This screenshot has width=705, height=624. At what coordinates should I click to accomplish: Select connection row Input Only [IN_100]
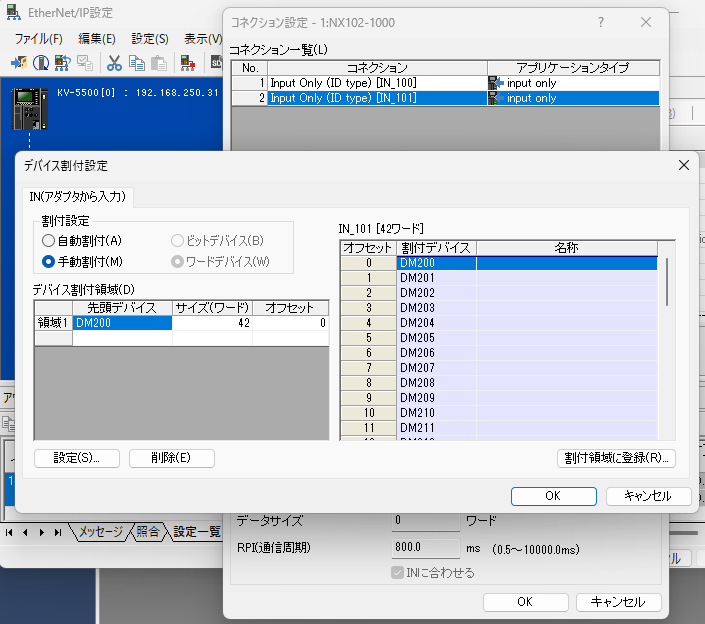coord(343,83)
